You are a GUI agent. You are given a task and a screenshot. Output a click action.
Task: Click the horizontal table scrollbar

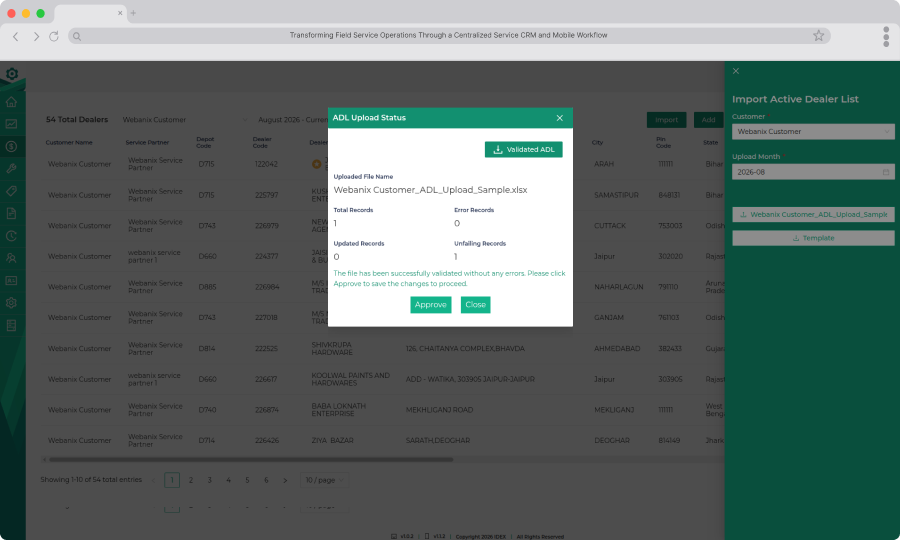click(x=251, y=460)
